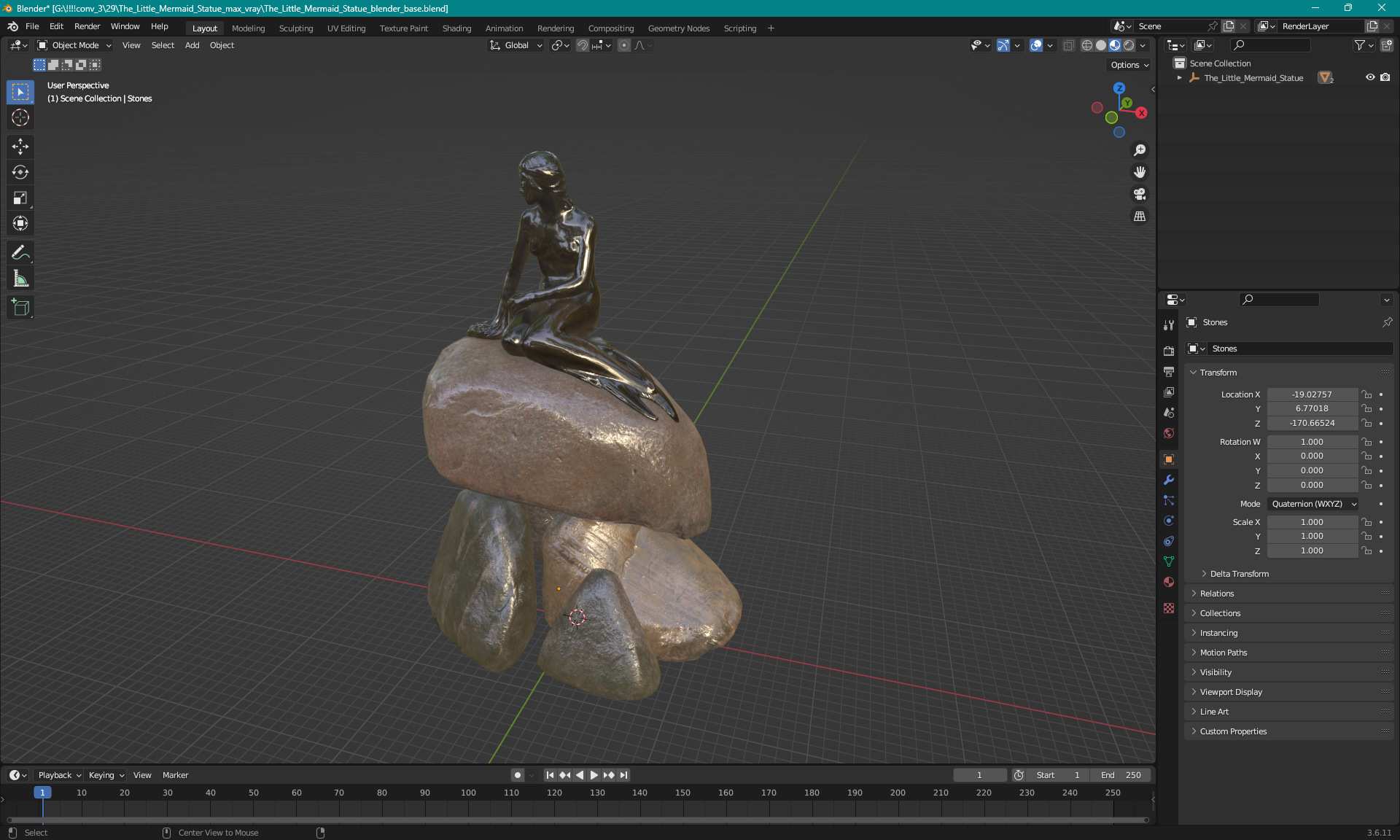
Task: Click the timeline Marker menu
Action: tap(175, 775)
